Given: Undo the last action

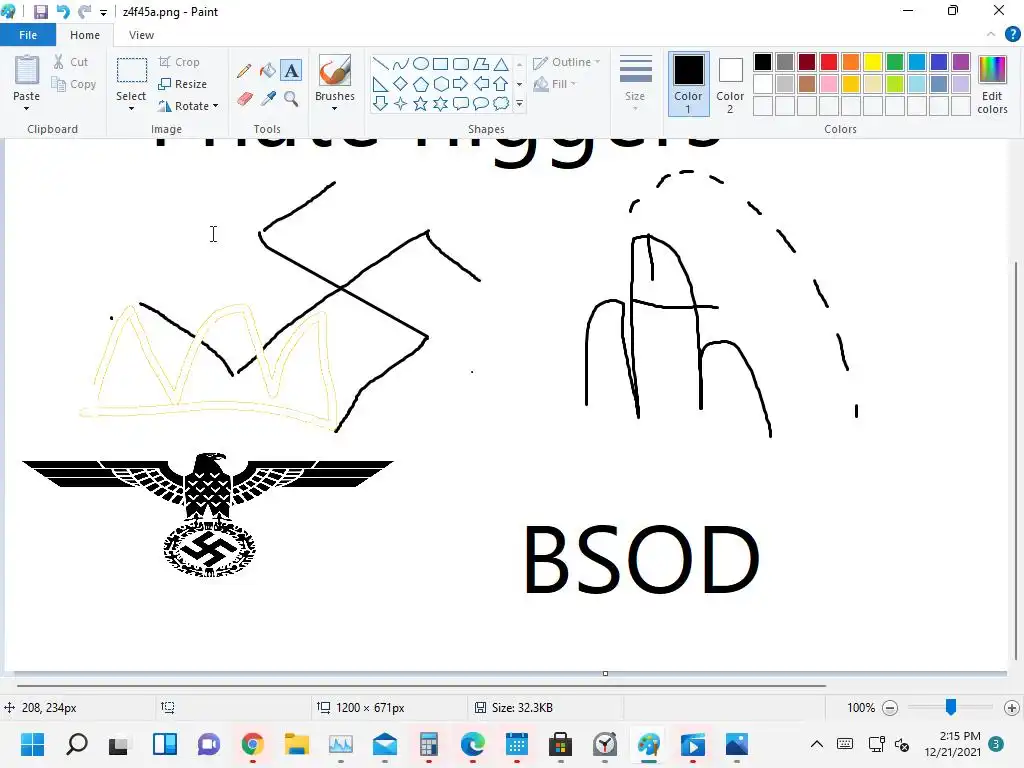Looking at the screenshot, I should pos(63,12).
